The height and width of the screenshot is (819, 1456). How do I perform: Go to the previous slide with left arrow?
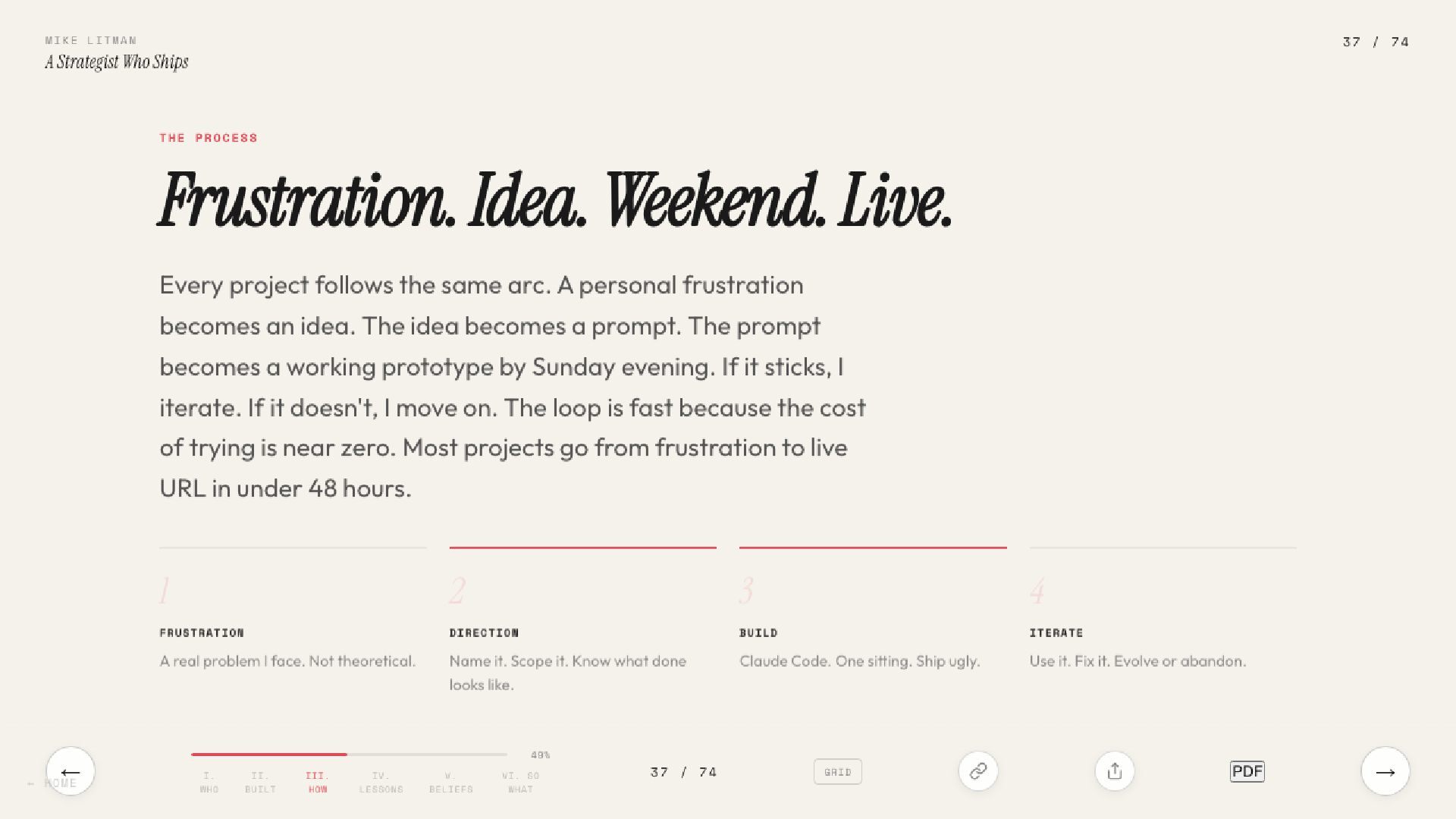[71, 771]
